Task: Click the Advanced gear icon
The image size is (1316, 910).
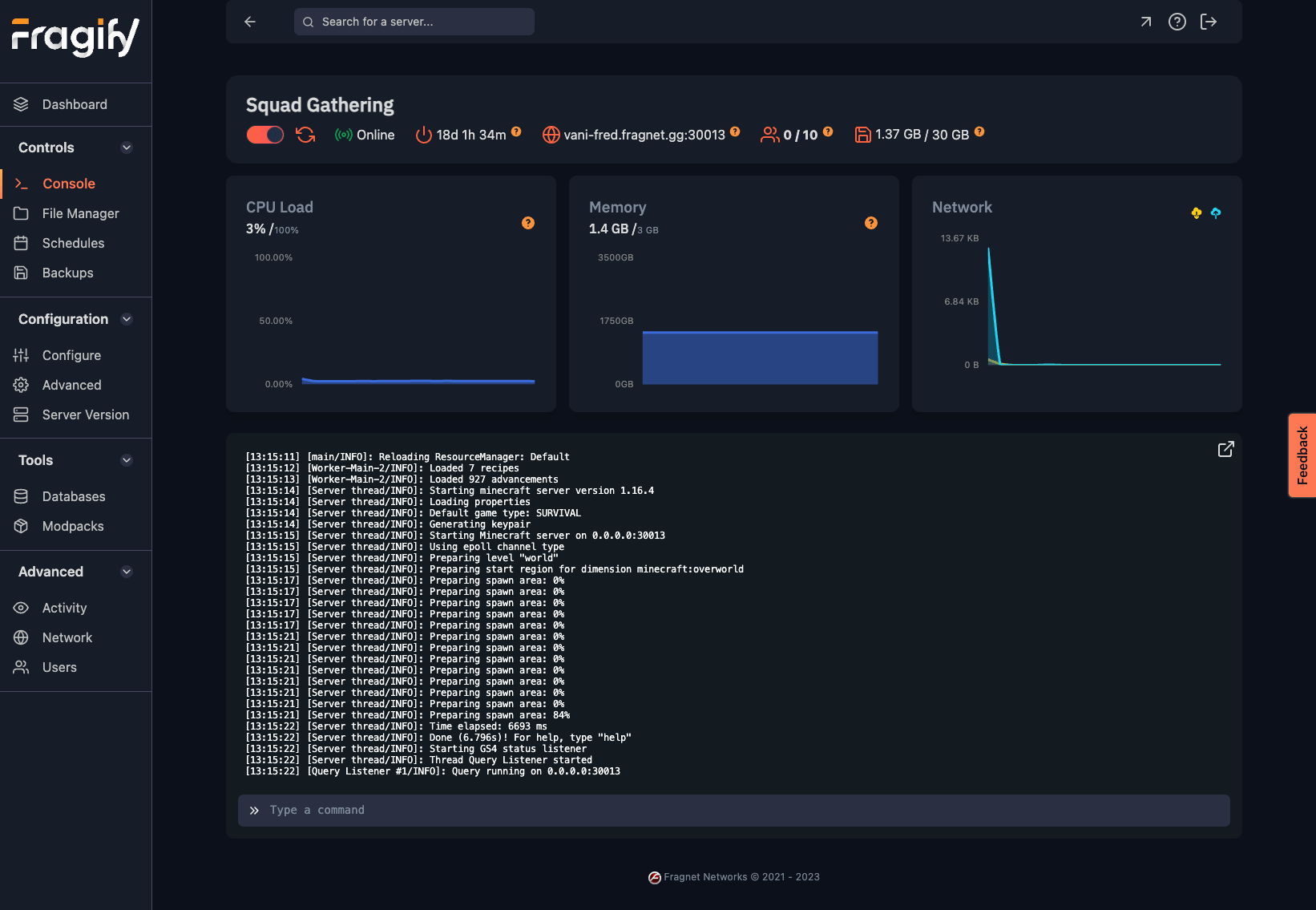Action: coord(21,385)
